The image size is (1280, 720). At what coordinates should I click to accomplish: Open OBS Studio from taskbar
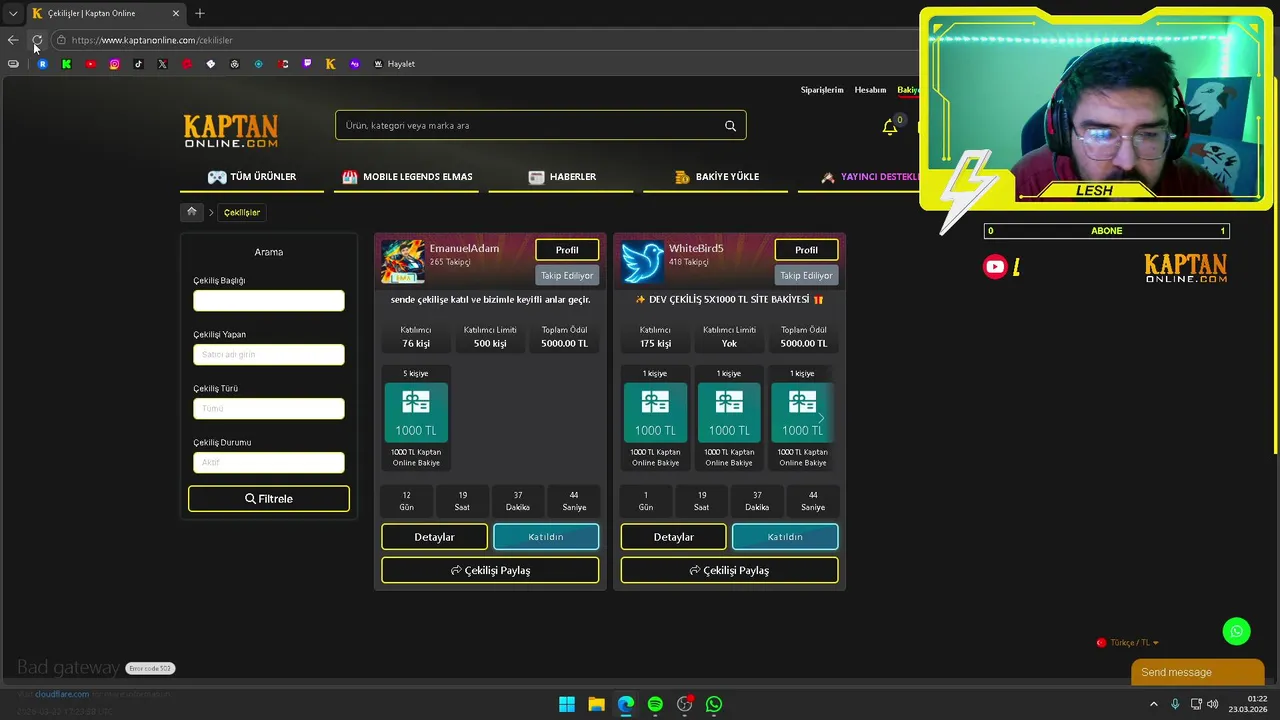[x=685, y=704]
